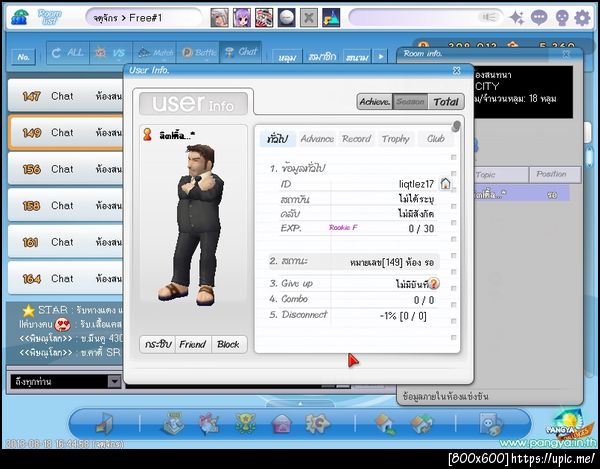This screenshot has width=600, height=469.
Task: Click the Block button
Action: [228, 344]
